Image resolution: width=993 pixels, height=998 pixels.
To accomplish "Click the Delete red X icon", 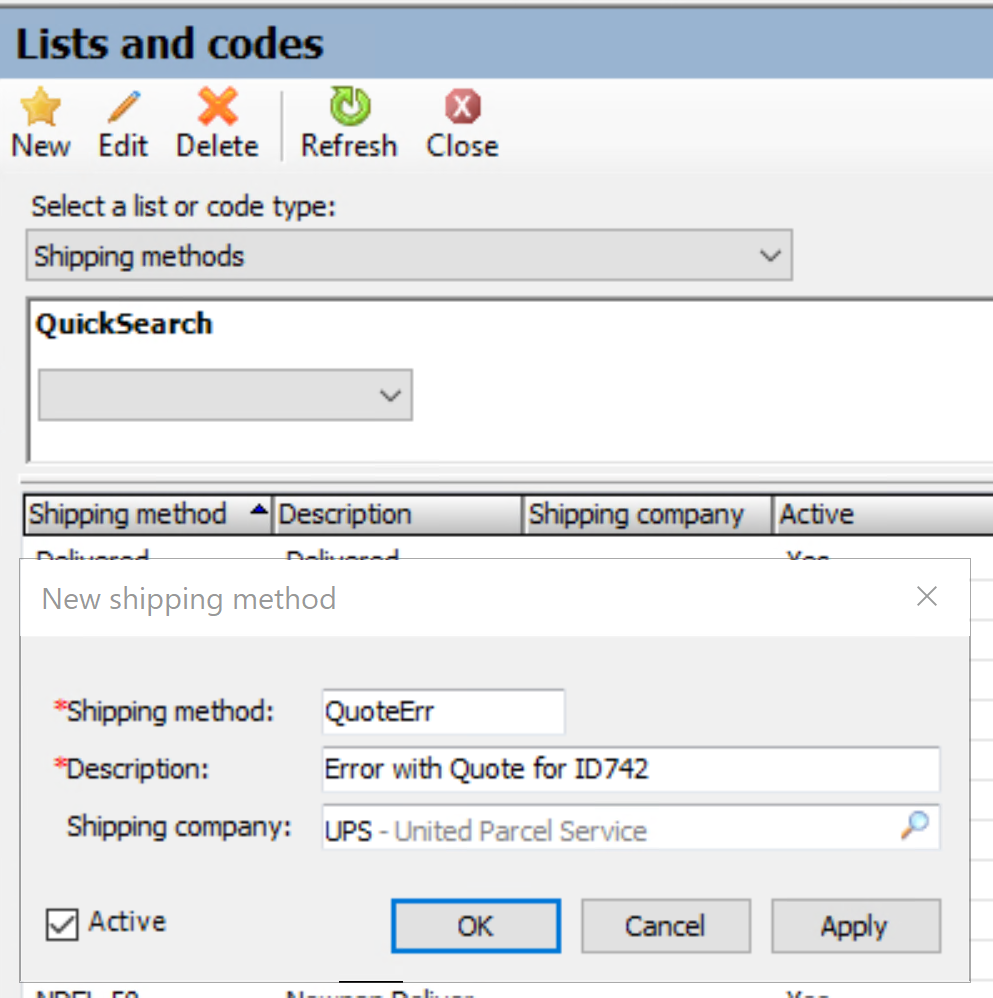I will point(218,106).
